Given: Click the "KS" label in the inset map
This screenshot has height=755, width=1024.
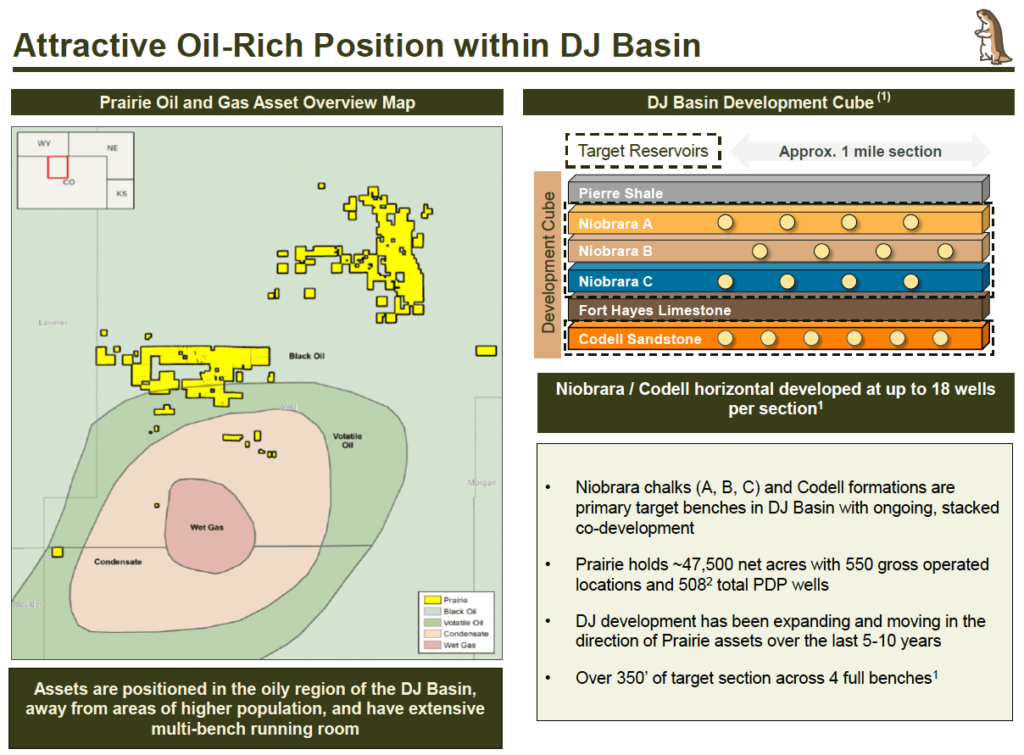Looking at the screenshot, I should 121,194.
